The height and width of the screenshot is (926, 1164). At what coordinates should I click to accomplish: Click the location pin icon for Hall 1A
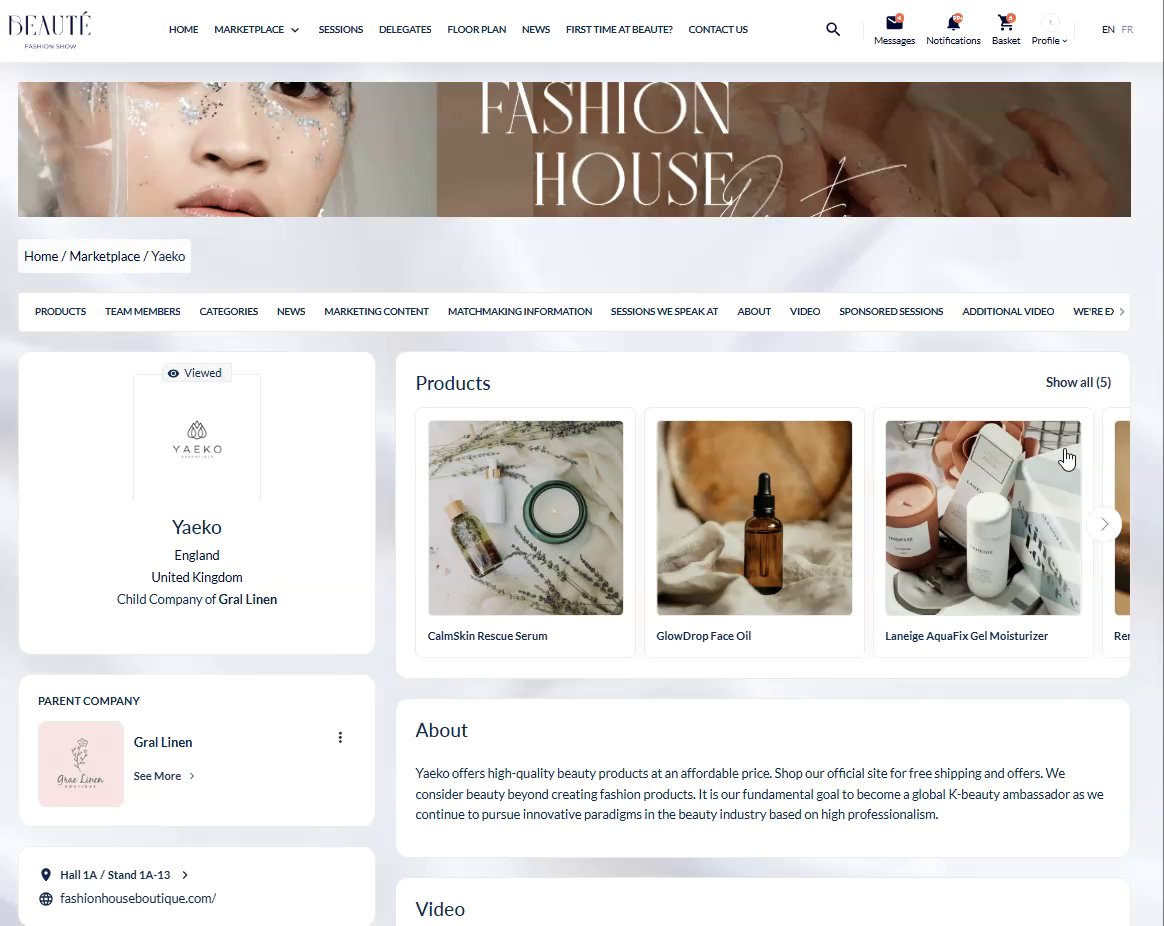[x=45, y=875]
